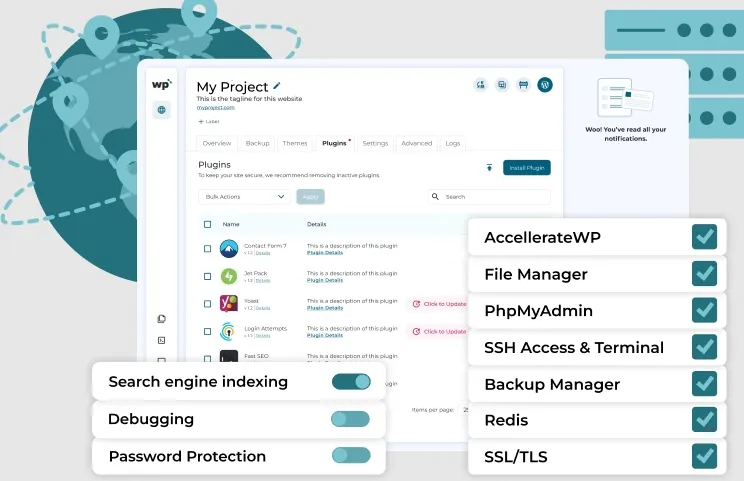This screenshot has height=481, width=744.
Task: Open the terminal icon in the sidebar
Action: tap(161, 340)
